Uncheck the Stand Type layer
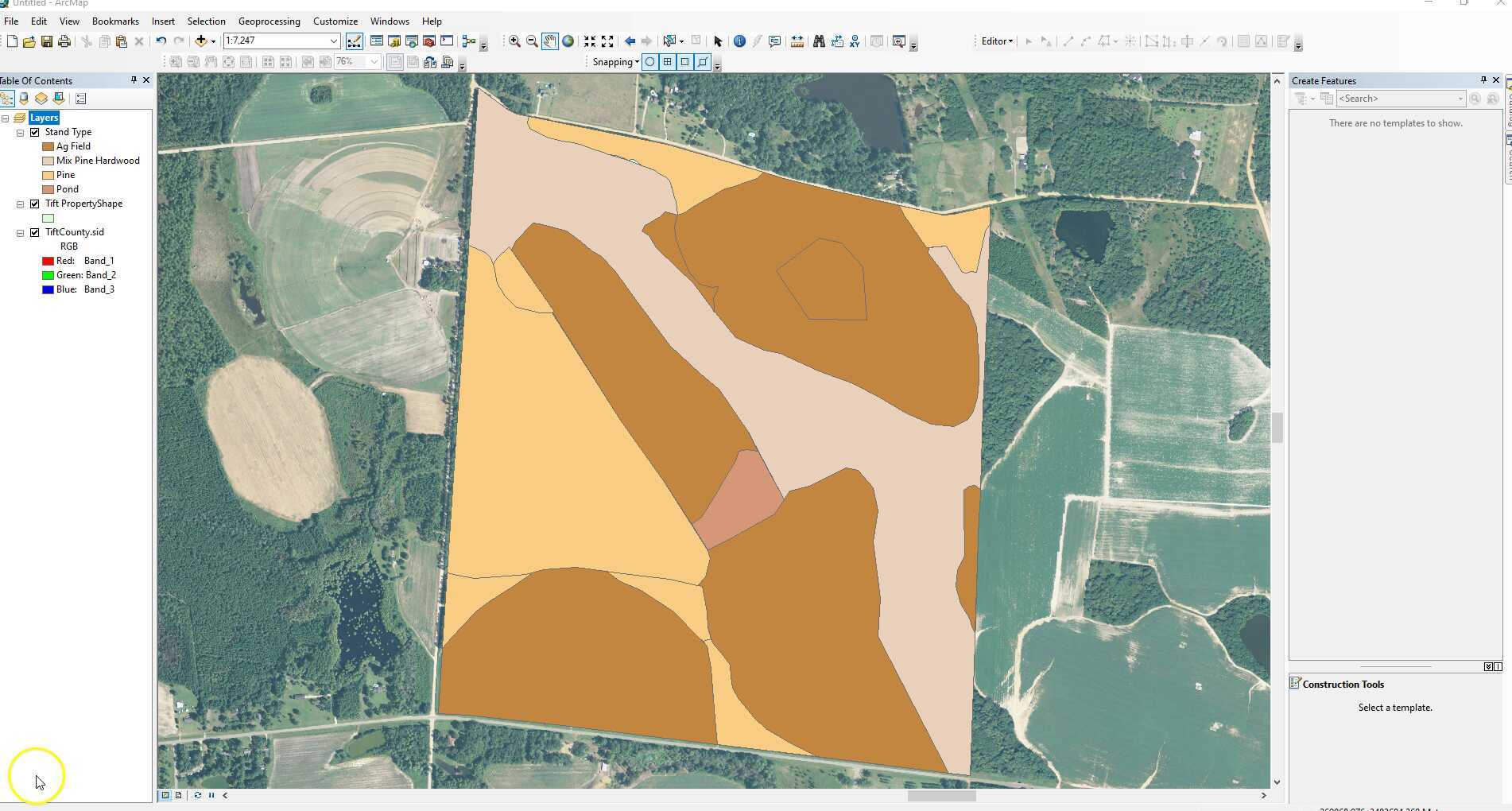This screenshot has width=1512, height=811. tap(35, 131)
